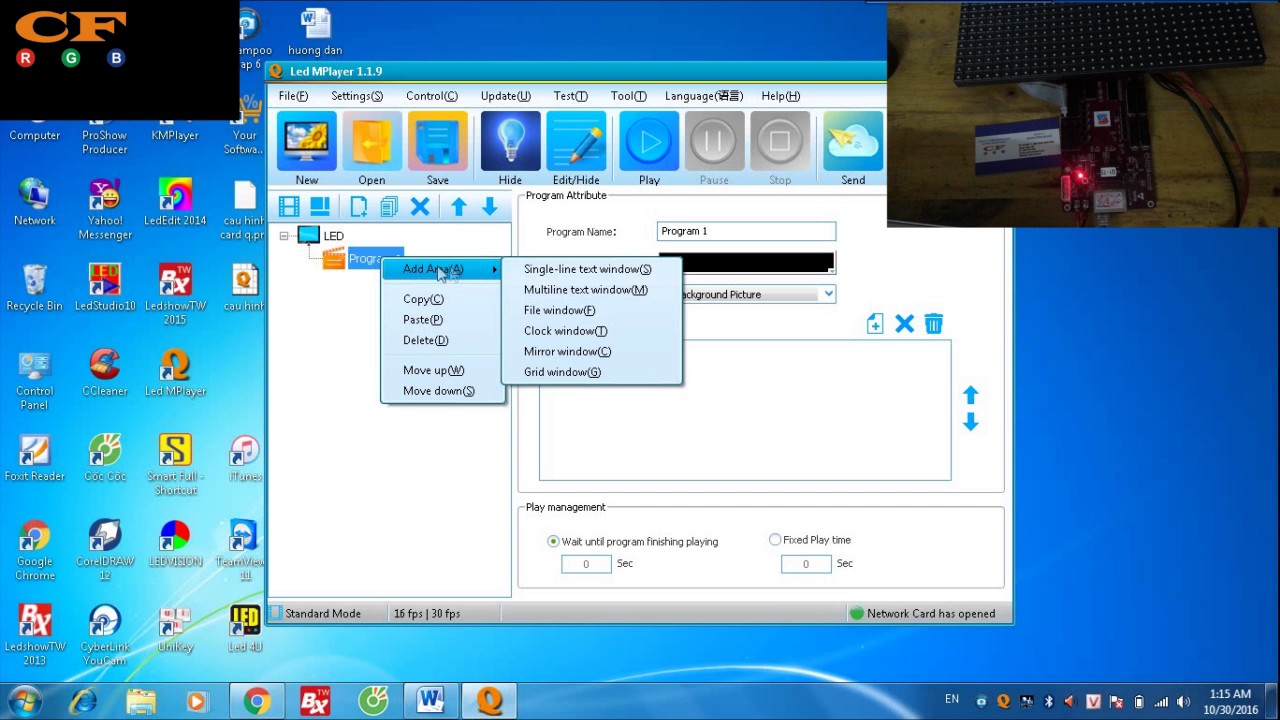Click the Hide lightbulb icon

coord(510,142)
